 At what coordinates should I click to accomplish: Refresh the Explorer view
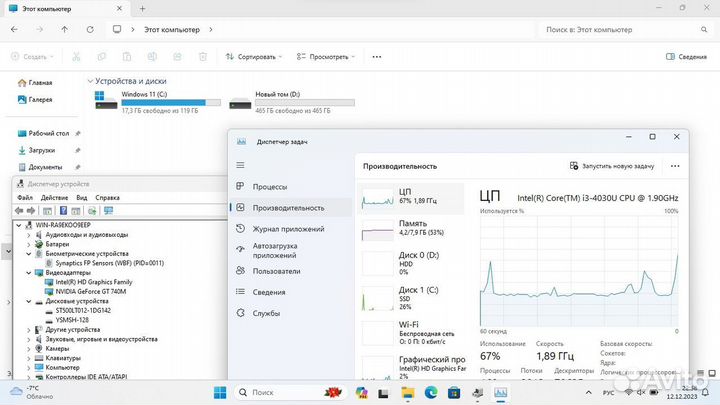[x=90, y=29]
